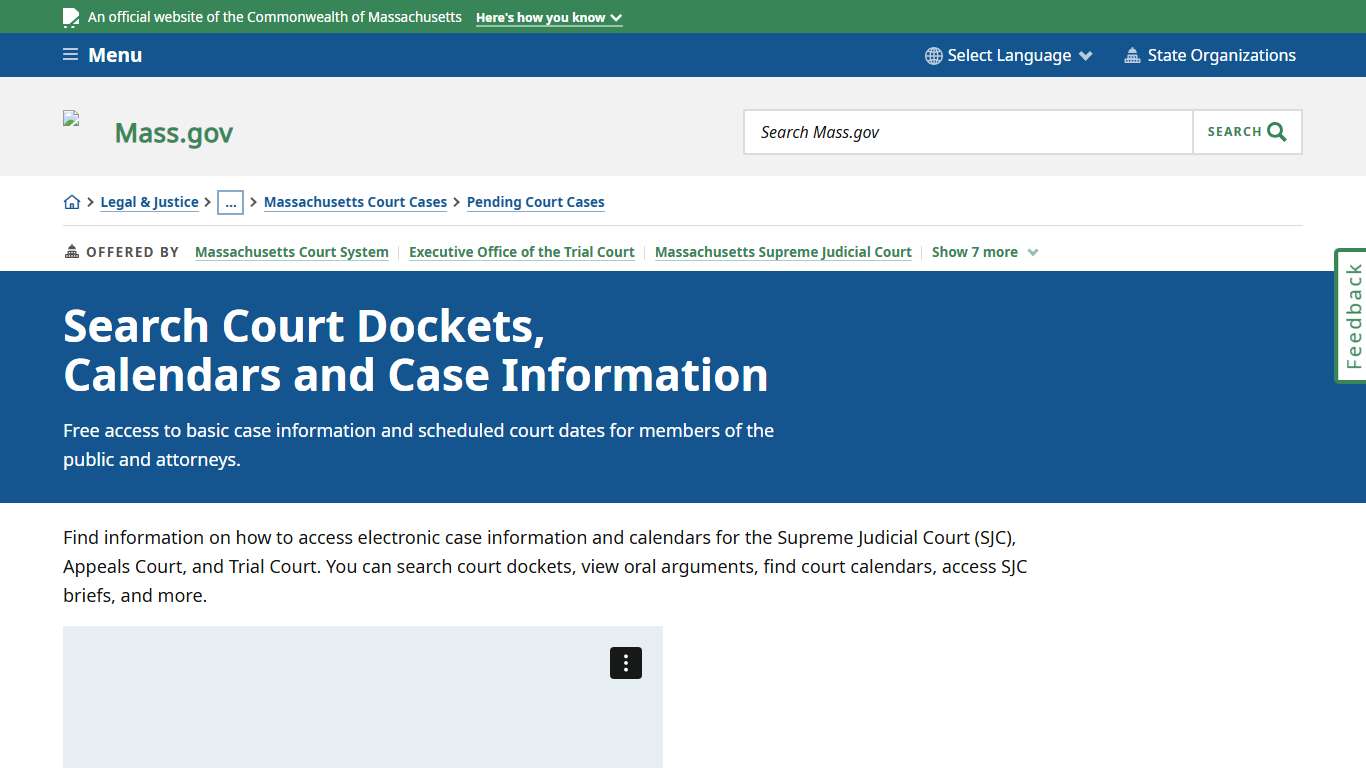Visit the Executive Office of the Trial Court link

point(521,251)
